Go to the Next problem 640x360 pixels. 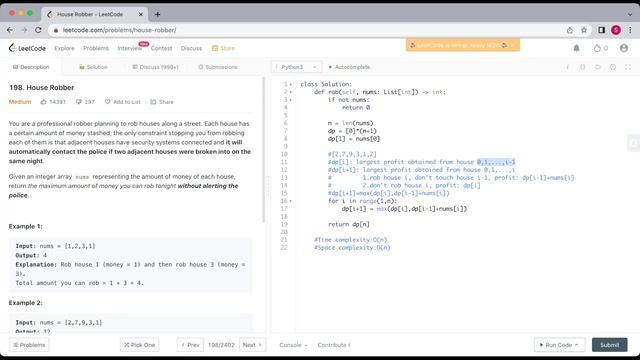[252, 345]
